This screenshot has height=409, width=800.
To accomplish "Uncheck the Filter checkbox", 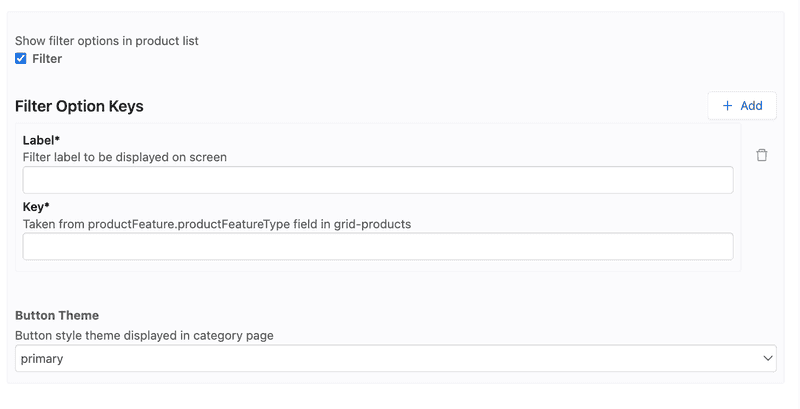I will coord(21,59).
